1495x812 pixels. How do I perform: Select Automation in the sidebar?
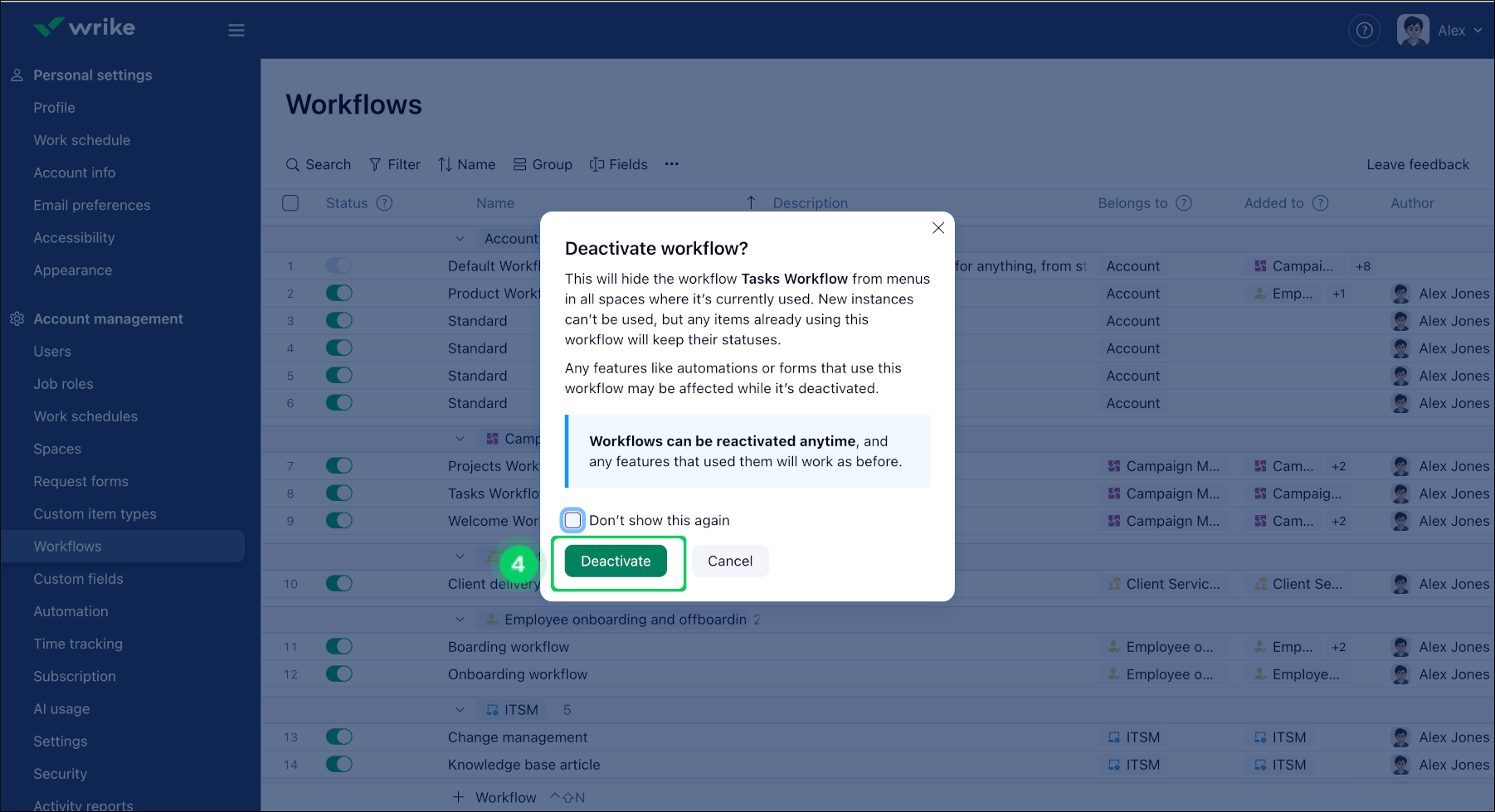coord(71,611)
